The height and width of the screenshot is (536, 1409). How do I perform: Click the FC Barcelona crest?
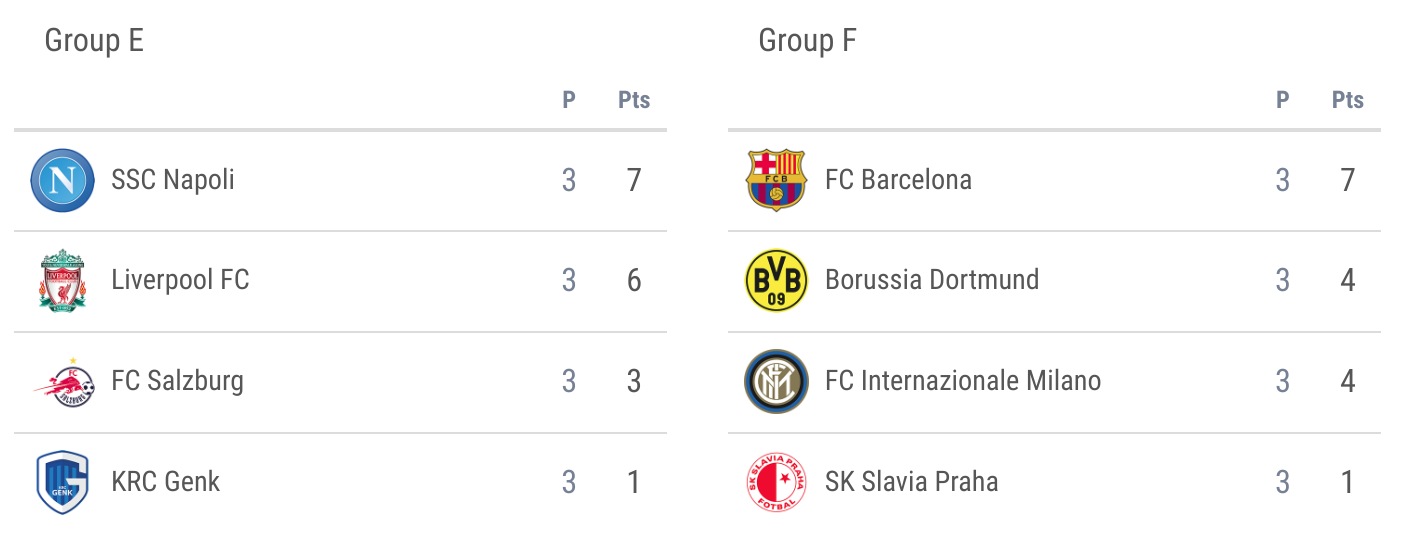[776, 181]
